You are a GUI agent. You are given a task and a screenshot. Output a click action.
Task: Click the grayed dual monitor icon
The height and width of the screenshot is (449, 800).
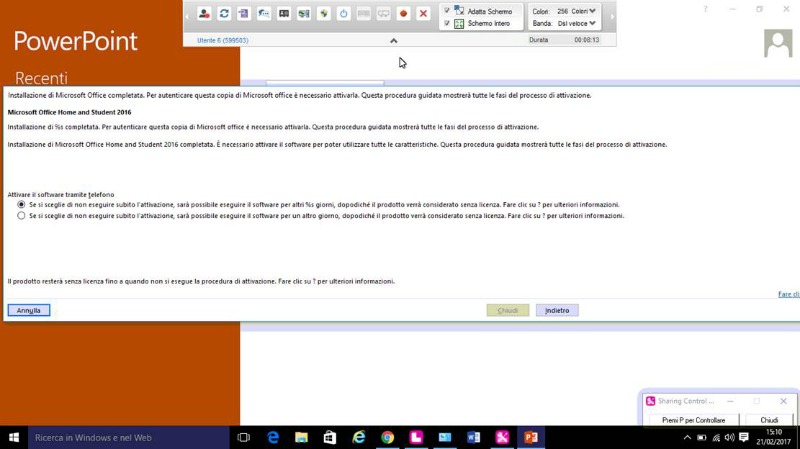pyautogui.click(x=383, y=14)
